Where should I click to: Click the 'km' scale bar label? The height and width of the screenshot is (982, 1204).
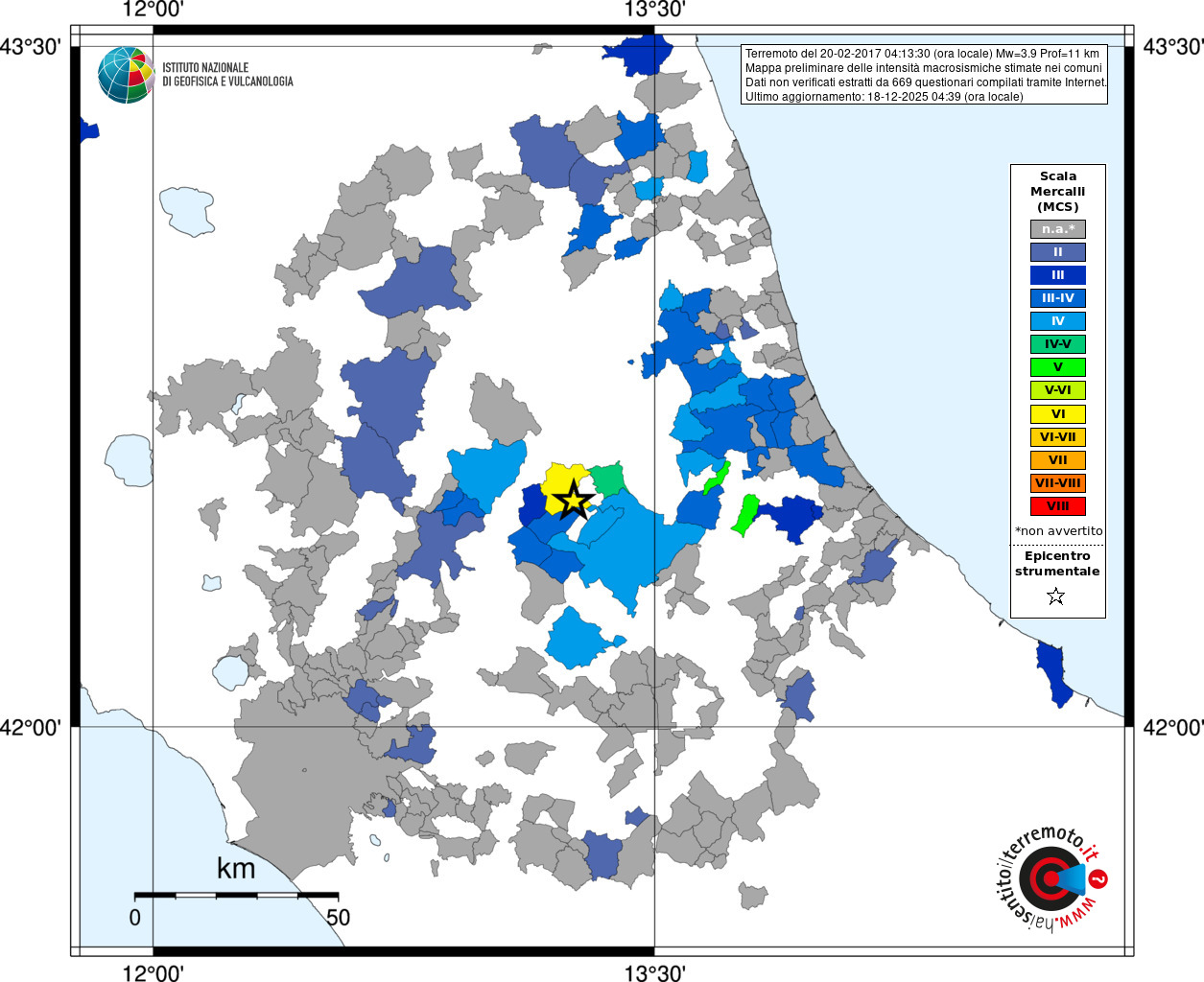236,868
